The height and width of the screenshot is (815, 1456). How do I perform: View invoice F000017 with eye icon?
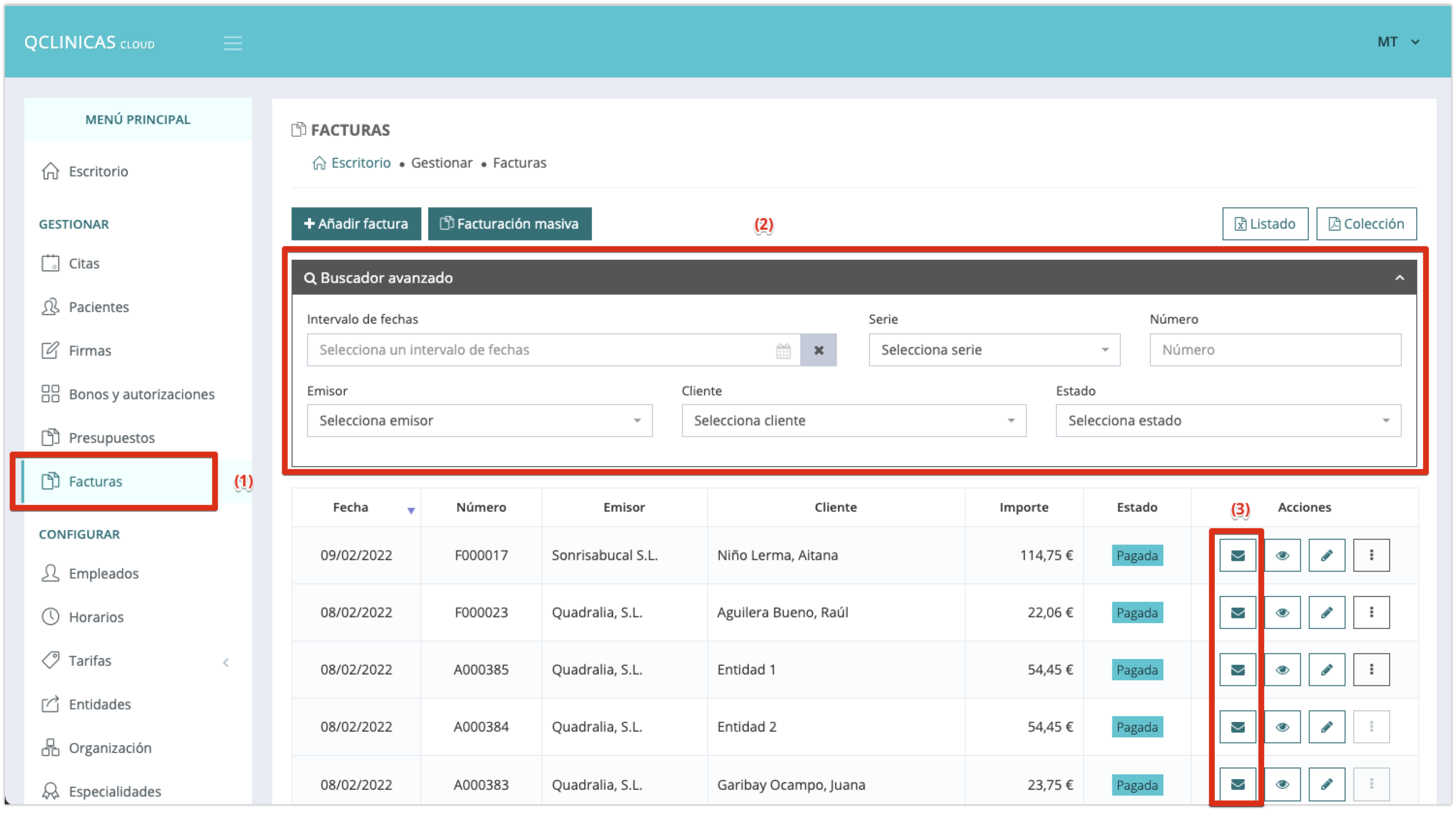pos(1282,555)
